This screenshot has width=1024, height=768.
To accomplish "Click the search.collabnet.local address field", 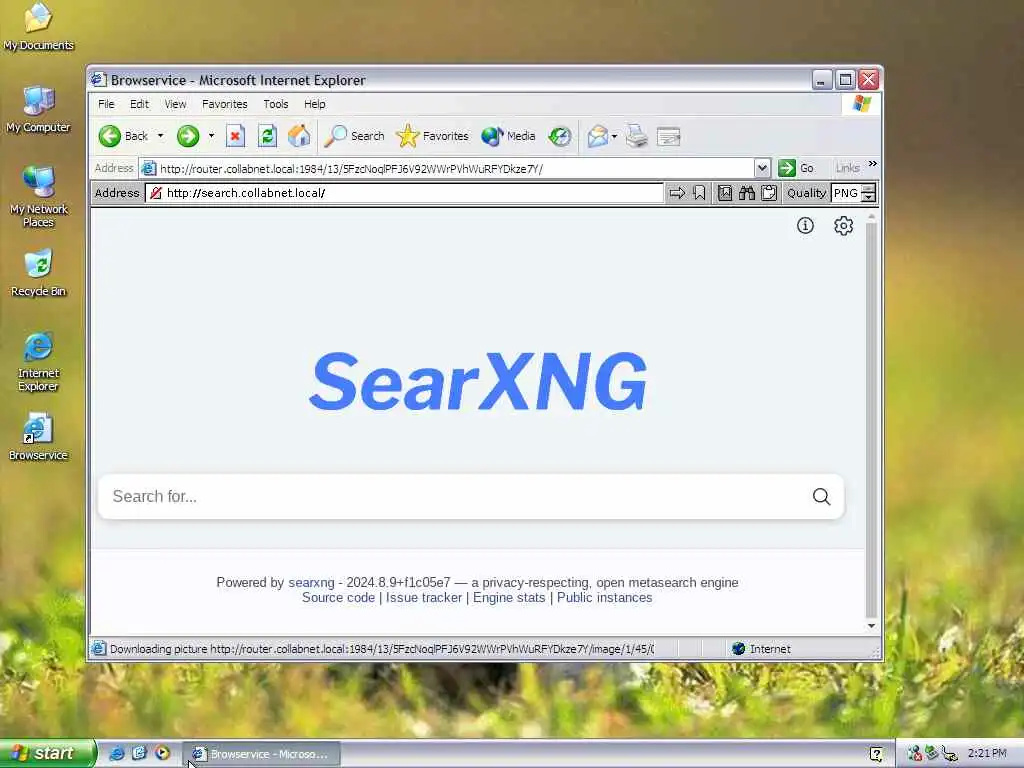I will pyautogui.click(x=404, y=193).
